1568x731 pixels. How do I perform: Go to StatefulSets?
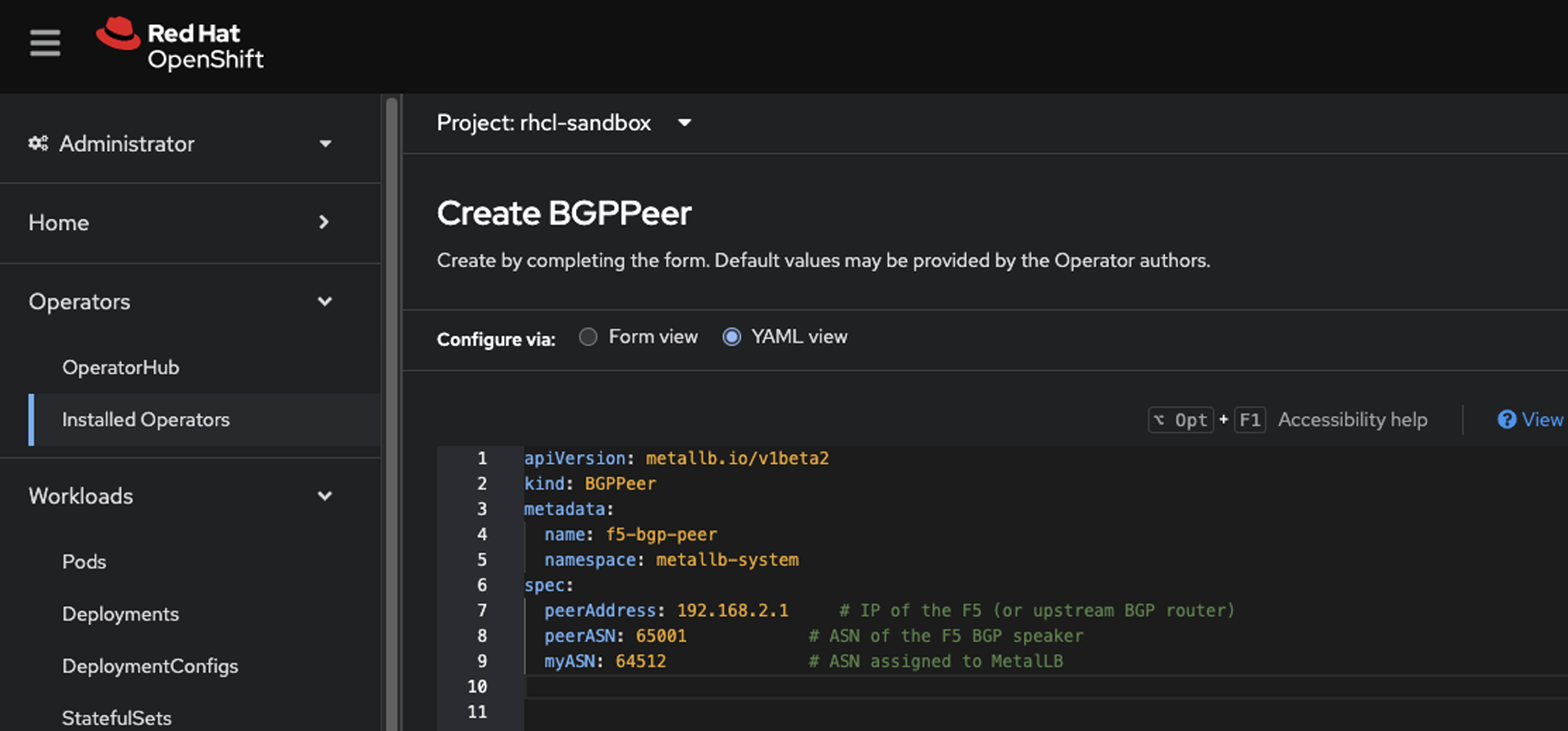coord(117,717)
